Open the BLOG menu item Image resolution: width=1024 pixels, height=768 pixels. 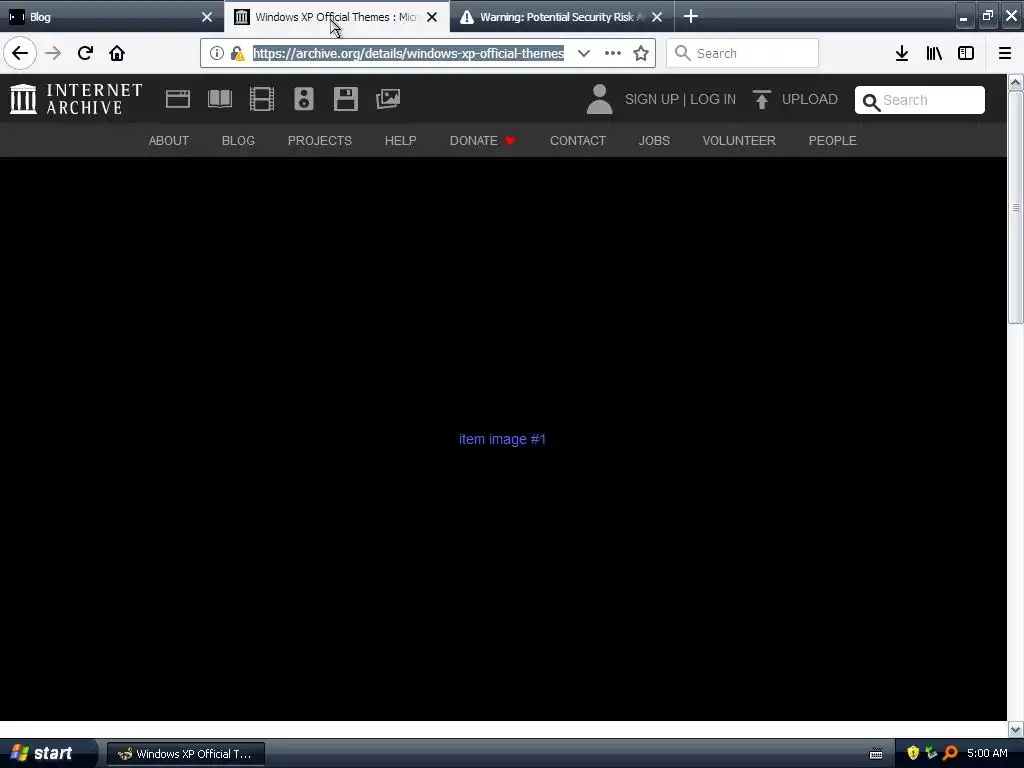pyautogui.click(x=238, y=140)
